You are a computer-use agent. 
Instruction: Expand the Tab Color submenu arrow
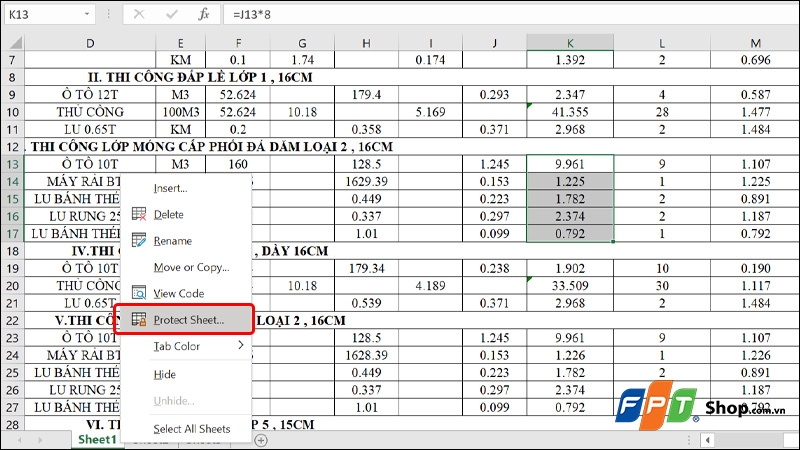pos(241,345)
